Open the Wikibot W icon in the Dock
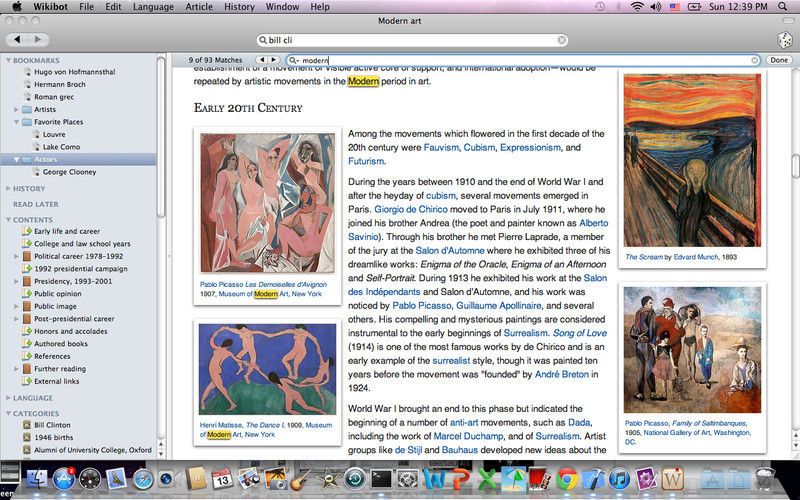The height and width of the screenshot is (500, 800). tap(673, 480)
